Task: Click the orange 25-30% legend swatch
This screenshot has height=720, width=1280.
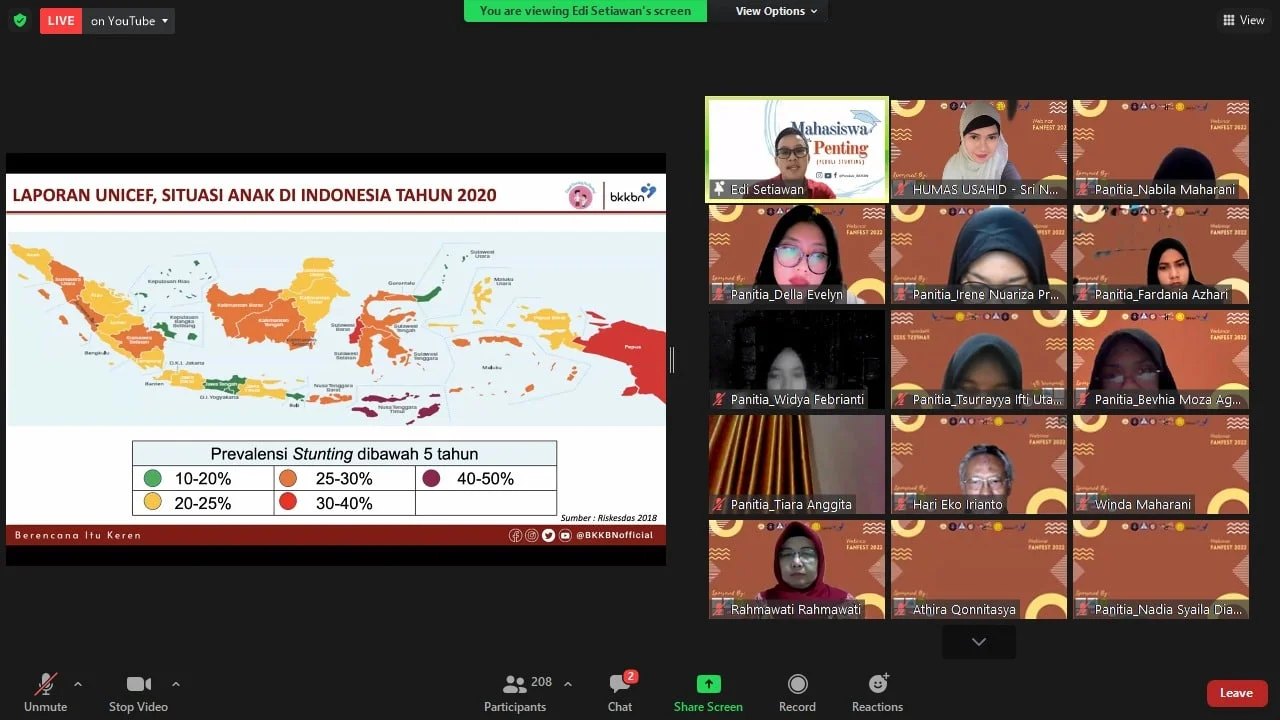Action: (288, 478)
